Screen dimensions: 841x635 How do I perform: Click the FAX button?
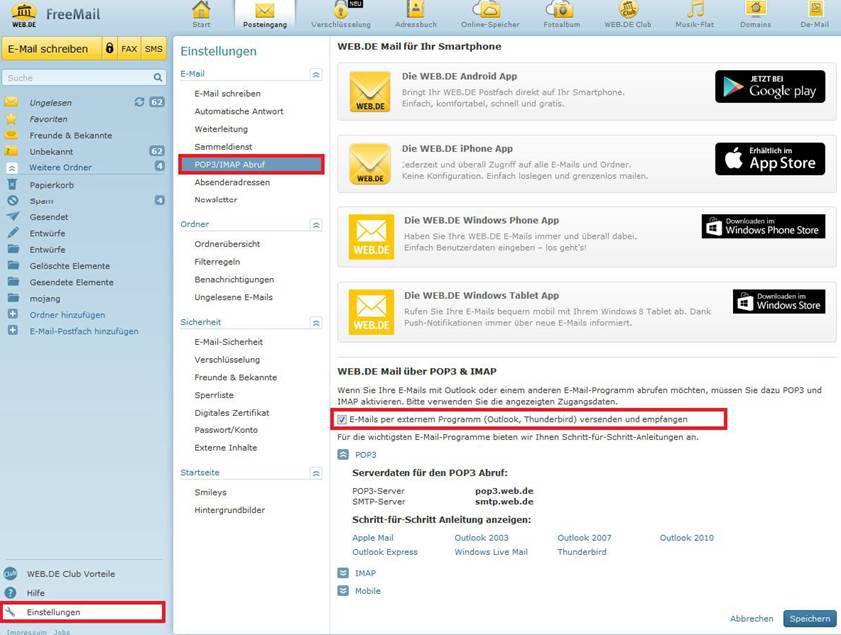tap(129, 49)
